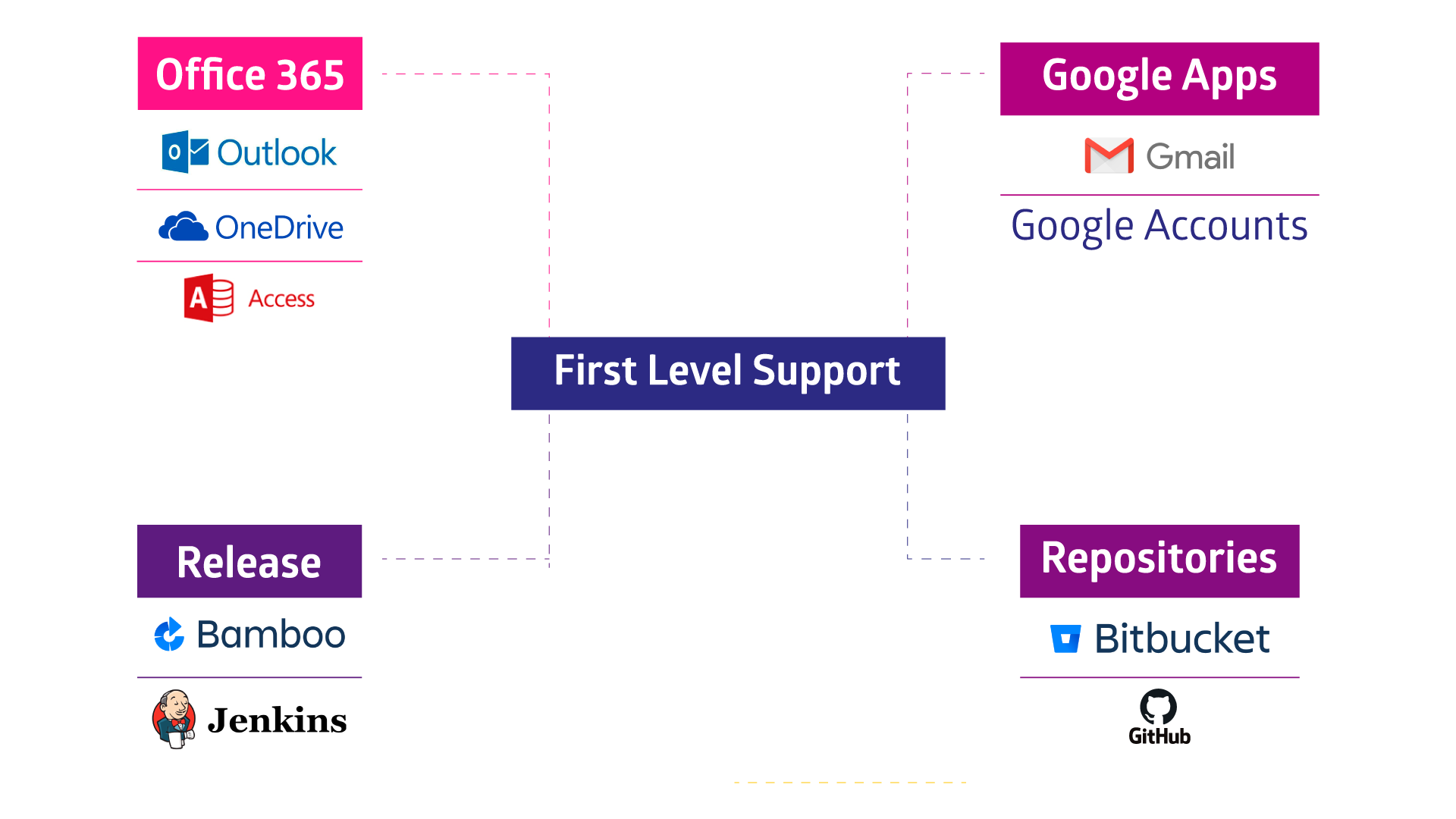This screenshot has width=1456, height=819.
Task: Click the Jenkins icon
Action: pos(175,719)
